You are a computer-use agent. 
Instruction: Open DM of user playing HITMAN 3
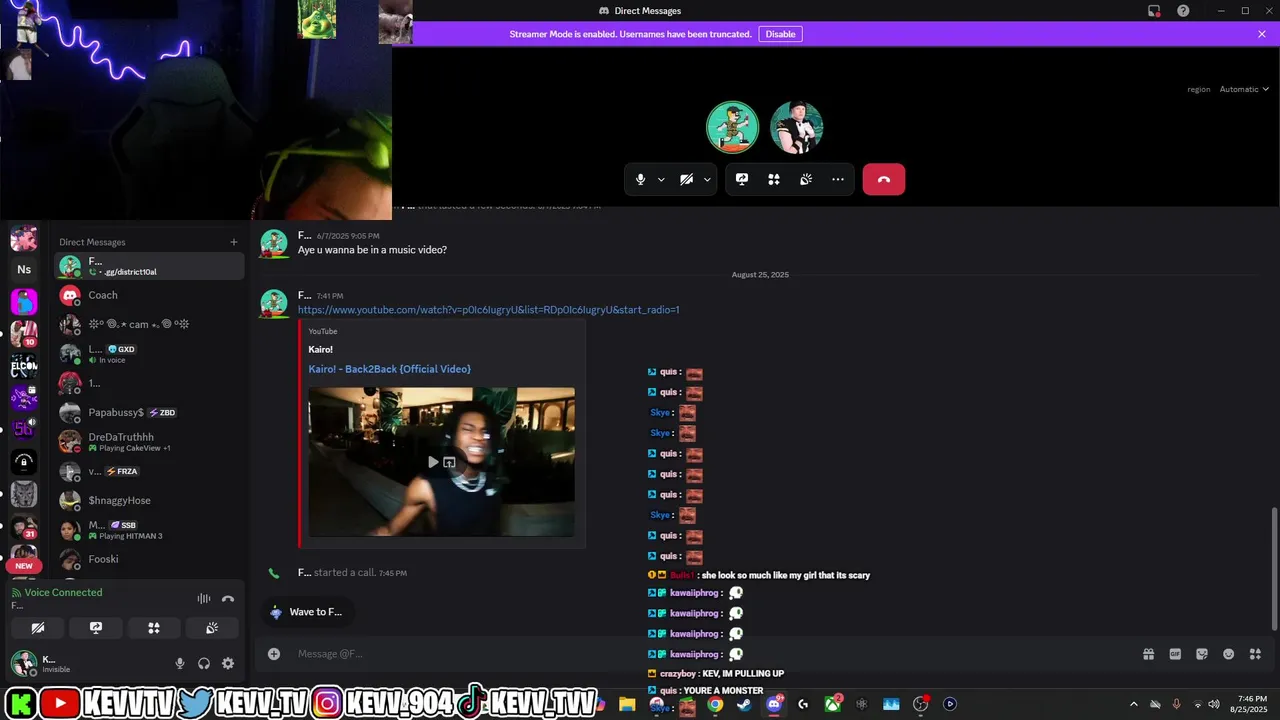(x=149, y=530)
